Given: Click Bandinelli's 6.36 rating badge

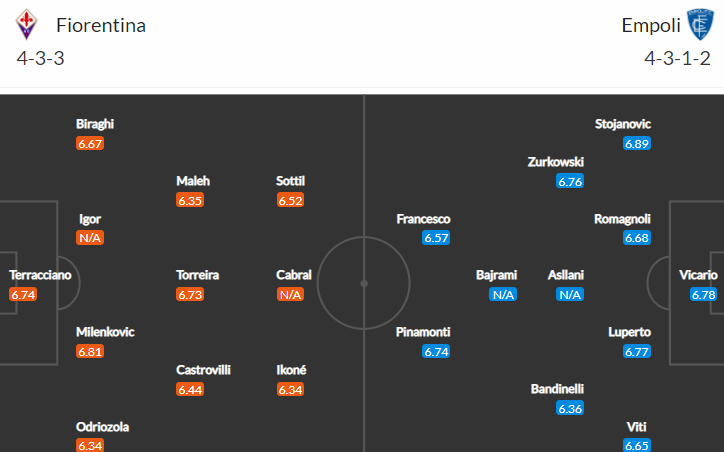Looking at the screenshot, I should point(570,409).
